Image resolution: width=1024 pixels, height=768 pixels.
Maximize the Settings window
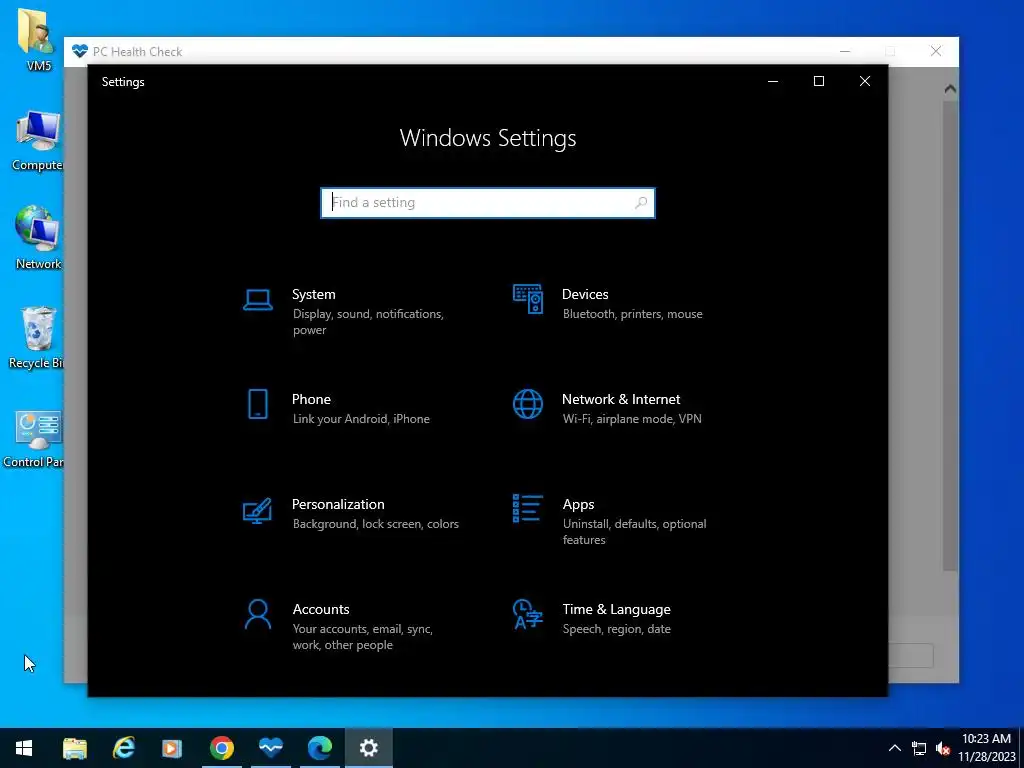click(819, 82)
